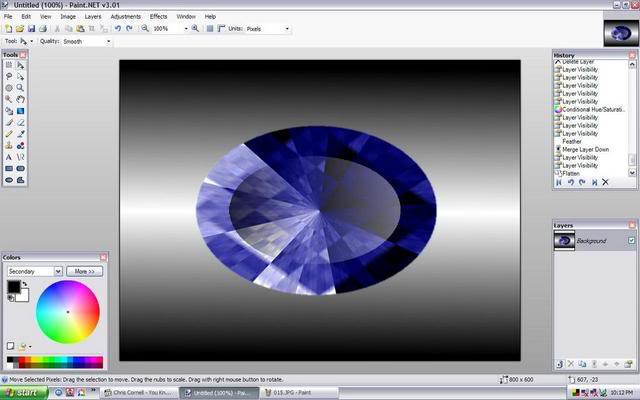This screenshot has width=640, height=400.
Task: Click the New file toolbar icon
Action: 8,29
